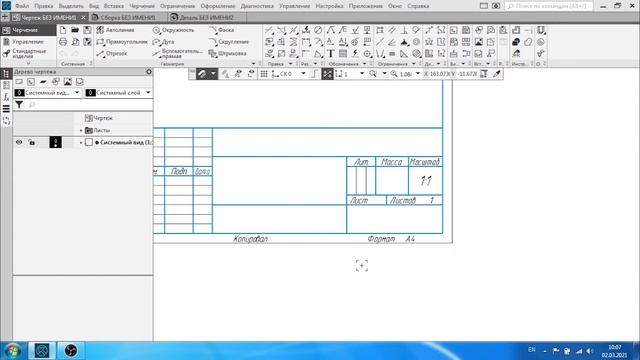This screenshot has width=640, height=360.
Task: Select the Автолиния tool
Action: (x=116, y=30)
